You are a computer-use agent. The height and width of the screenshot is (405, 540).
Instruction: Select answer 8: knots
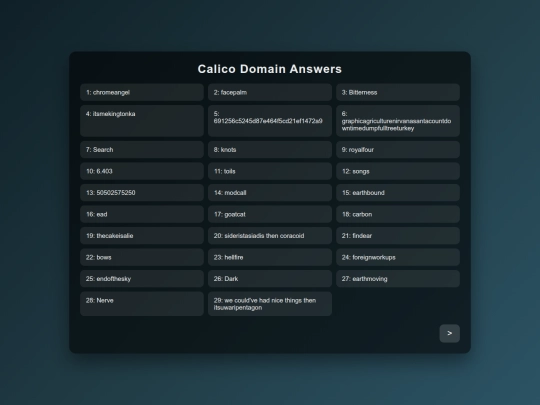click(270, 149)
